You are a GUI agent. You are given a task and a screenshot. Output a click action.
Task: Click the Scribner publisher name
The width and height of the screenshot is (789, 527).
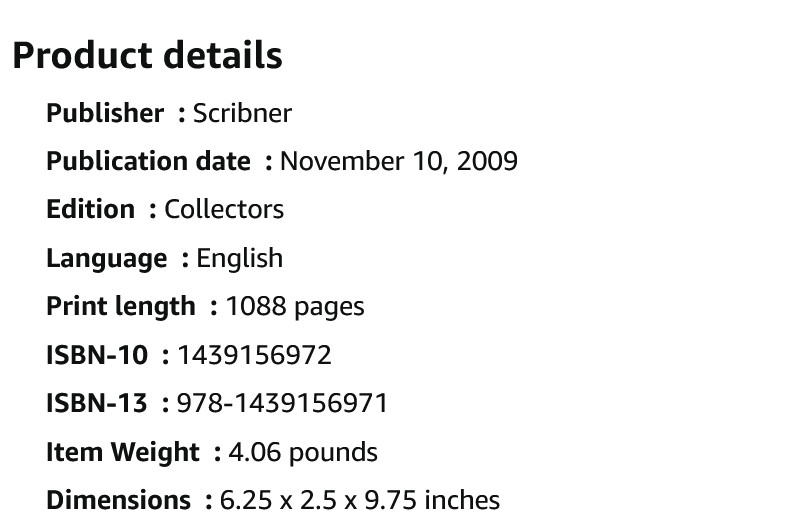click(x=243, y=113)
